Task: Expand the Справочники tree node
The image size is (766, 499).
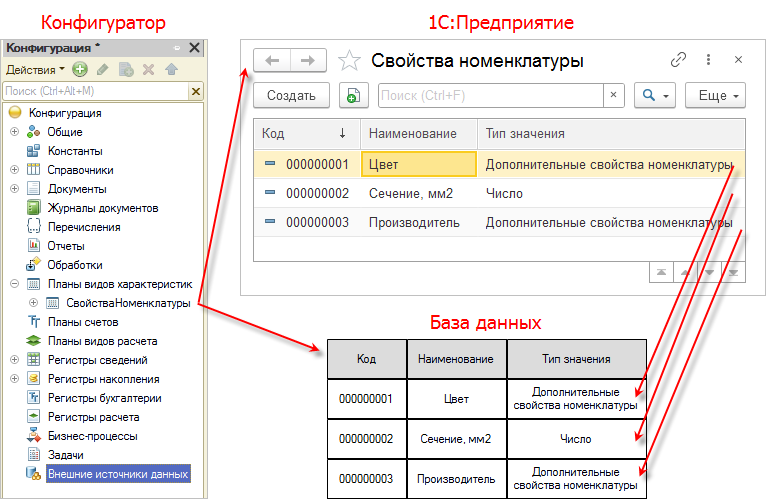Action: point(15,170)
